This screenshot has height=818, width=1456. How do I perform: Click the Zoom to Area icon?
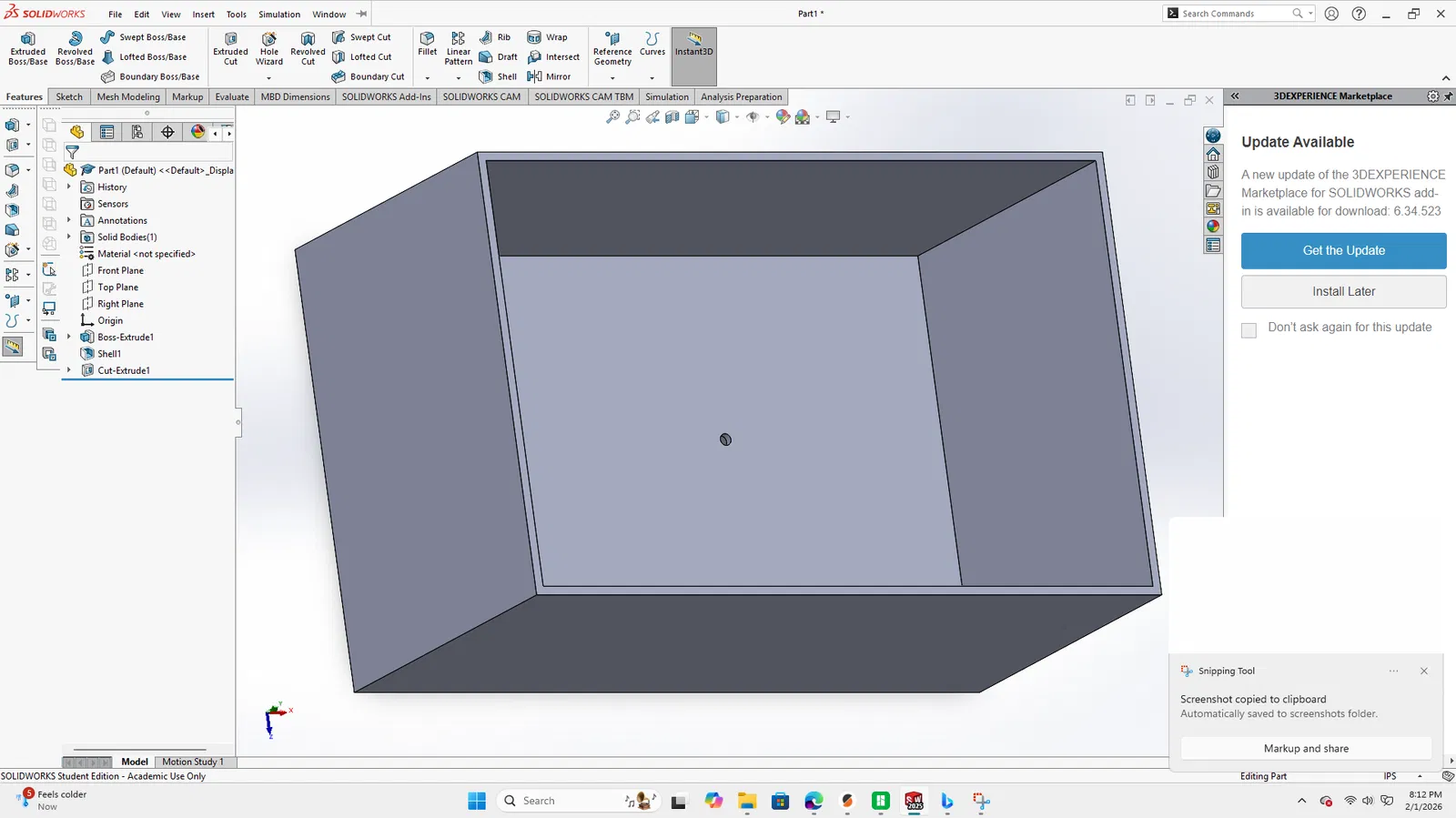tap(633, 117)
